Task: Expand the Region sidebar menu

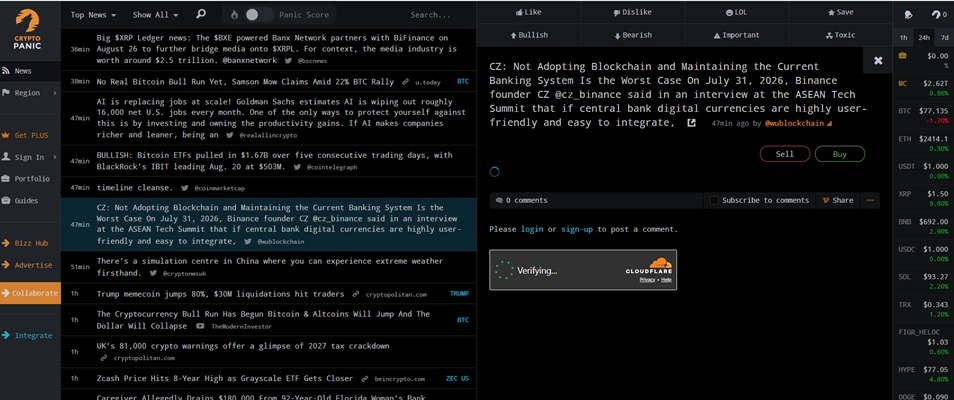Action: coord(30,93)
